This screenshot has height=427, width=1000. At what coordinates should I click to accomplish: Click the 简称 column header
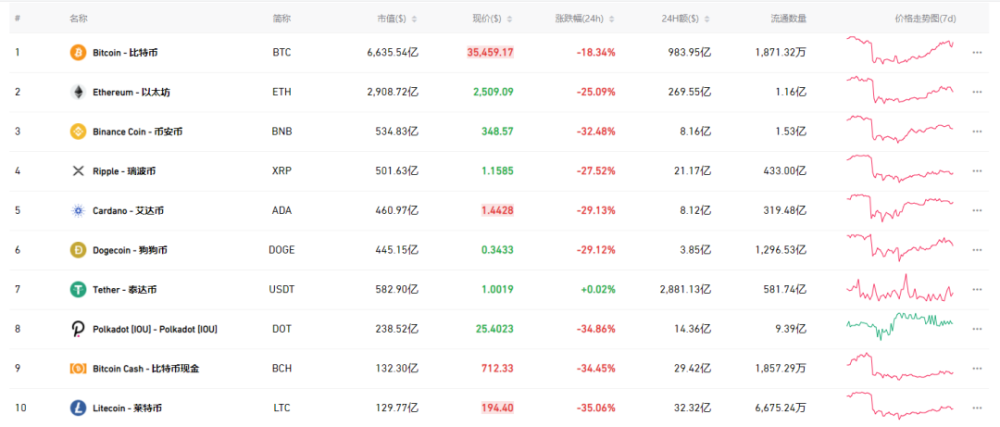pos(281,18)
